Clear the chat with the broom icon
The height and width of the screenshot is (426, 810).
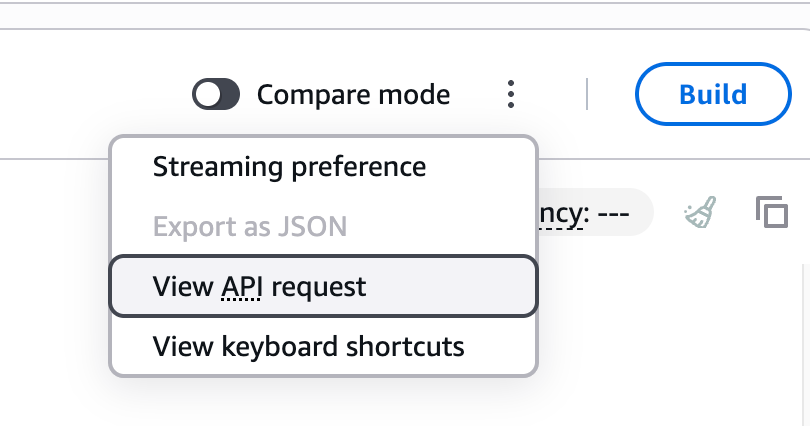click(x=699, y=212)
